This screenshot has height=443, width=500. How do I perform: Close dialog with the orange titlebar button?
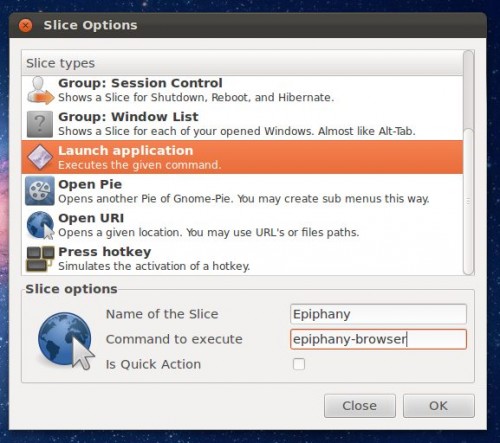[x=26, y=25]
